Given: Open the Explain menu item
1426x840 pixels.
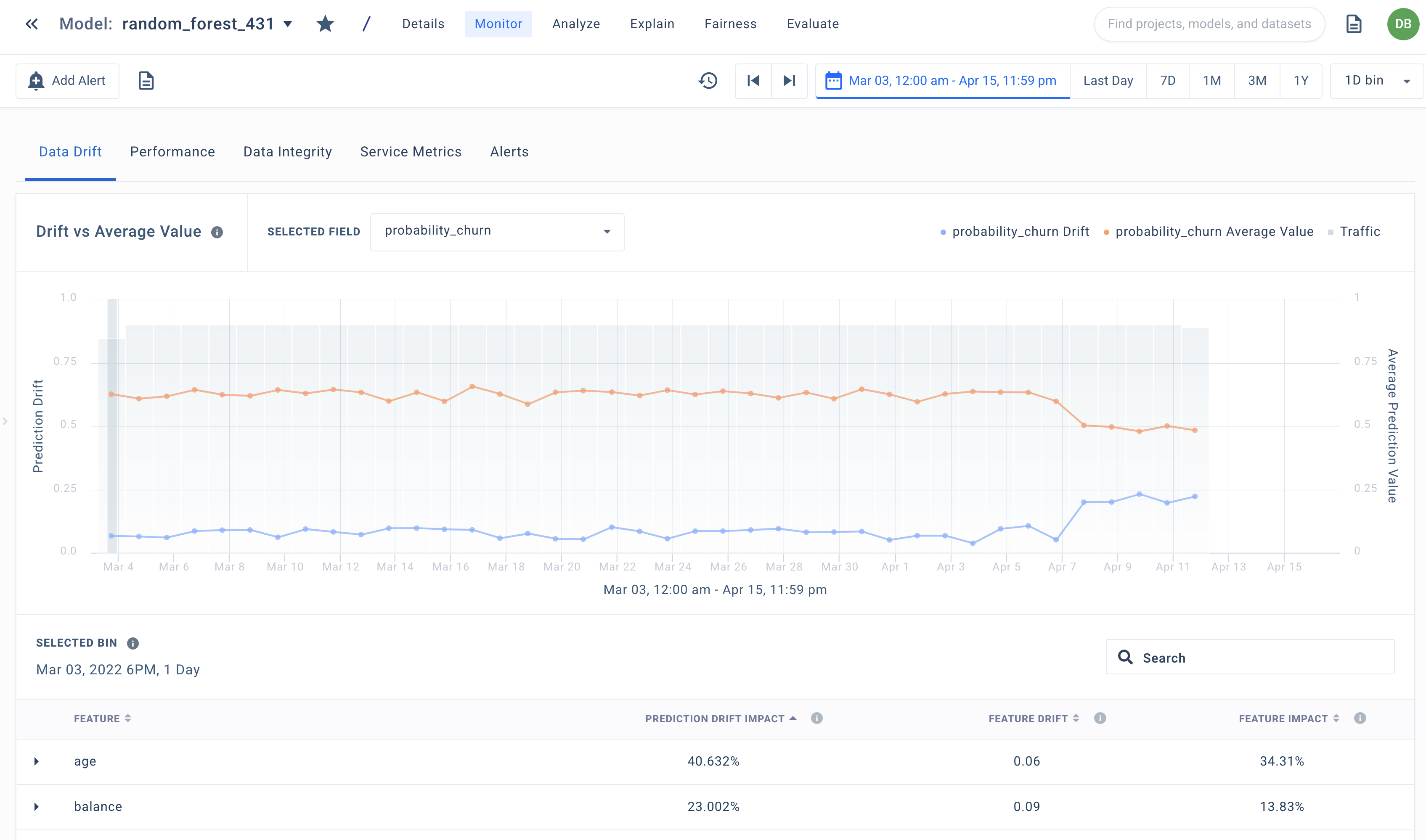Looking at the screenshot, I should click(652, 24).
